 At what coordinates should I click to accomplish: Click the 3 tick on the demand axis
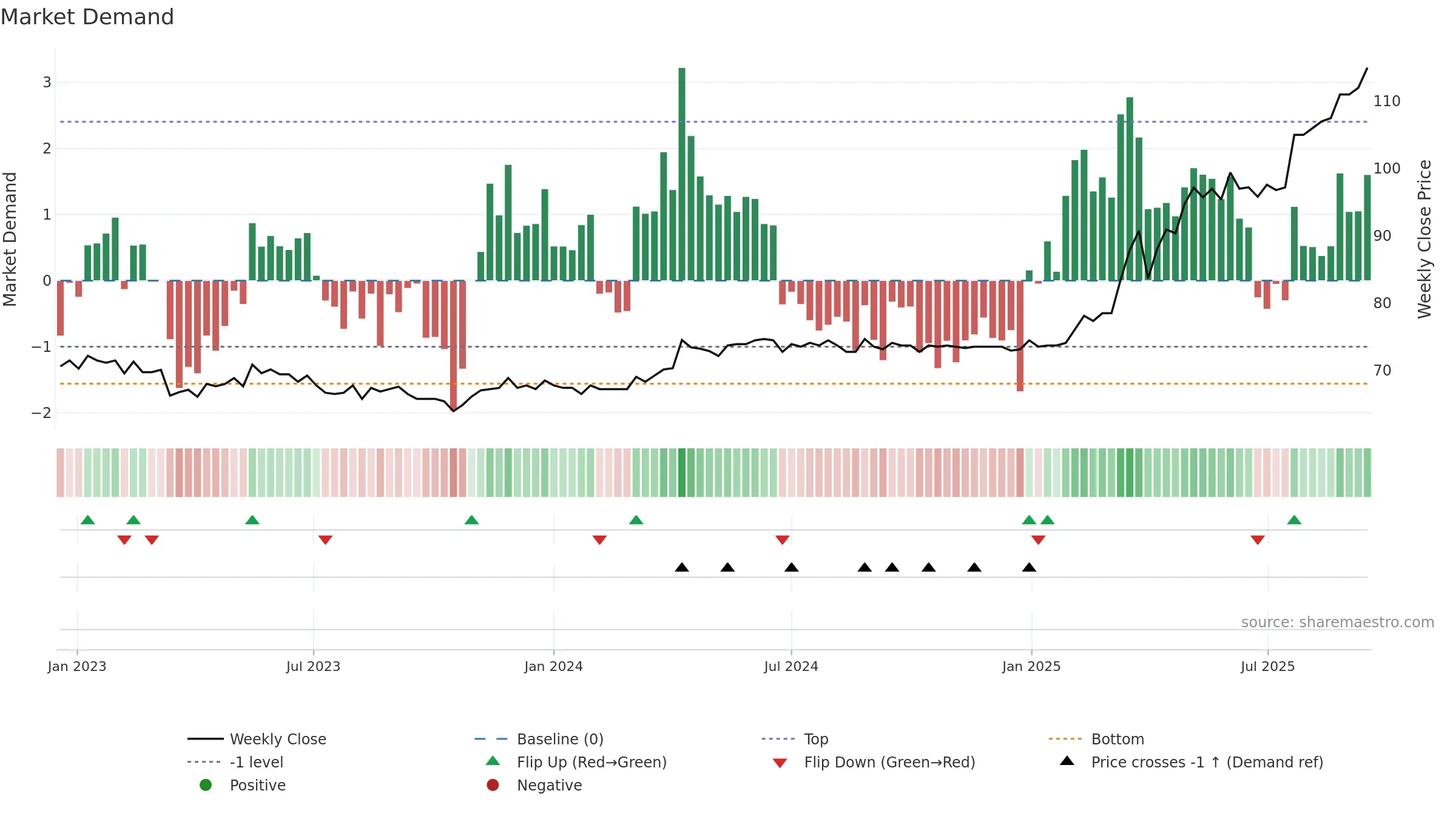(47, 82)
